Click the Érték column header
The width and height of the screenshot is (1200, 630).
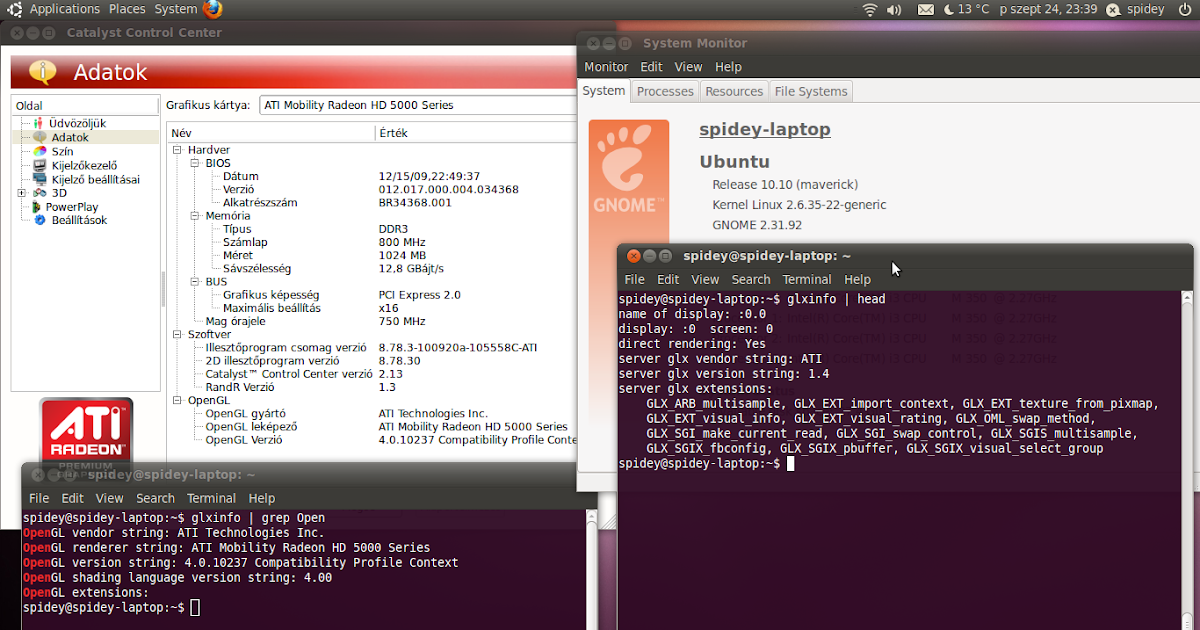(393, 133)
